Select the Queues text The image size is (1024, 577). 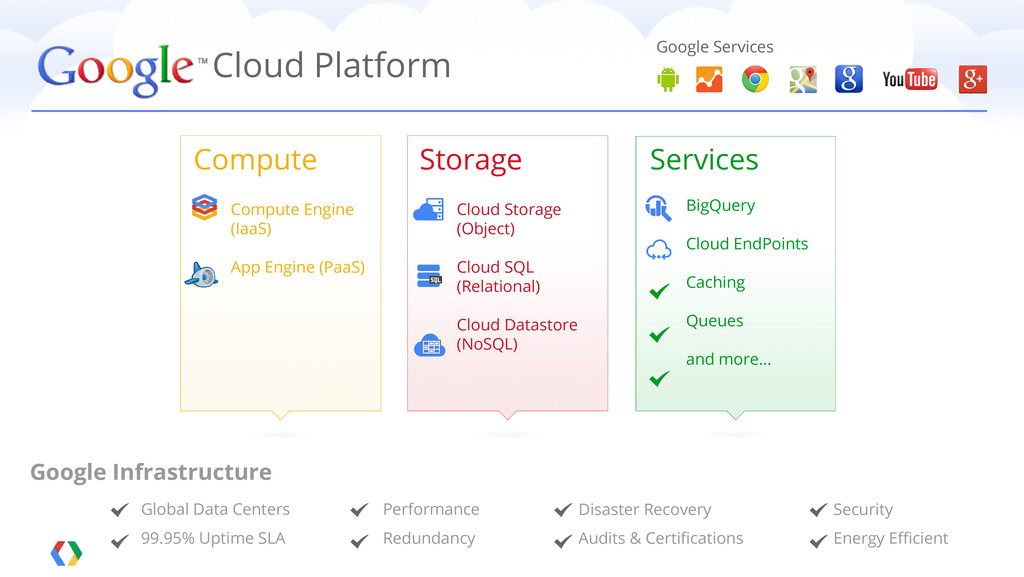click(x=714, y=321)
